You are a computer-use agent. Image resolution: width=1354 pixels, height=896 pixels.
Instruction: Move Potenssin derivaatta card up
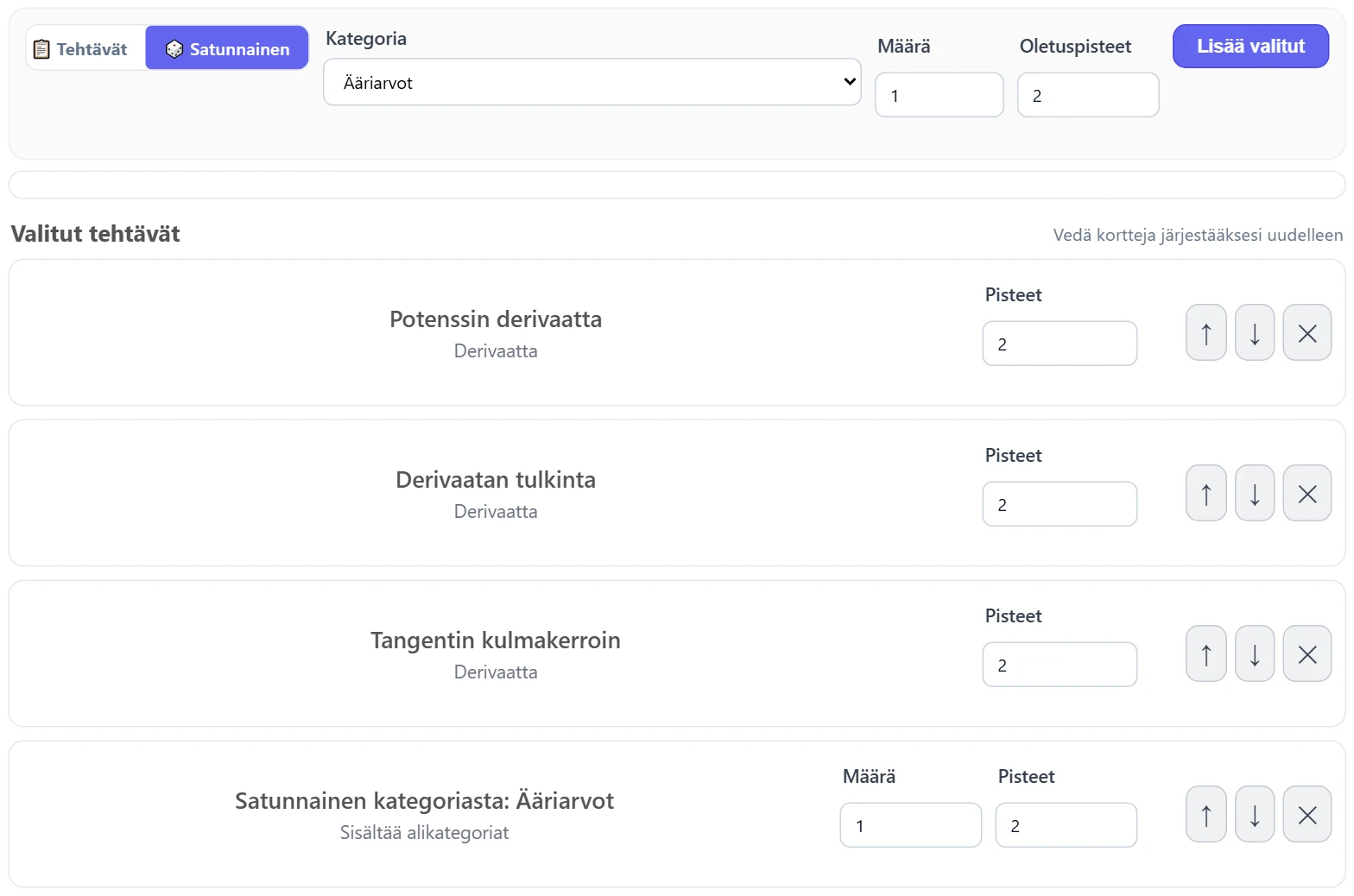click(1206, 332)
